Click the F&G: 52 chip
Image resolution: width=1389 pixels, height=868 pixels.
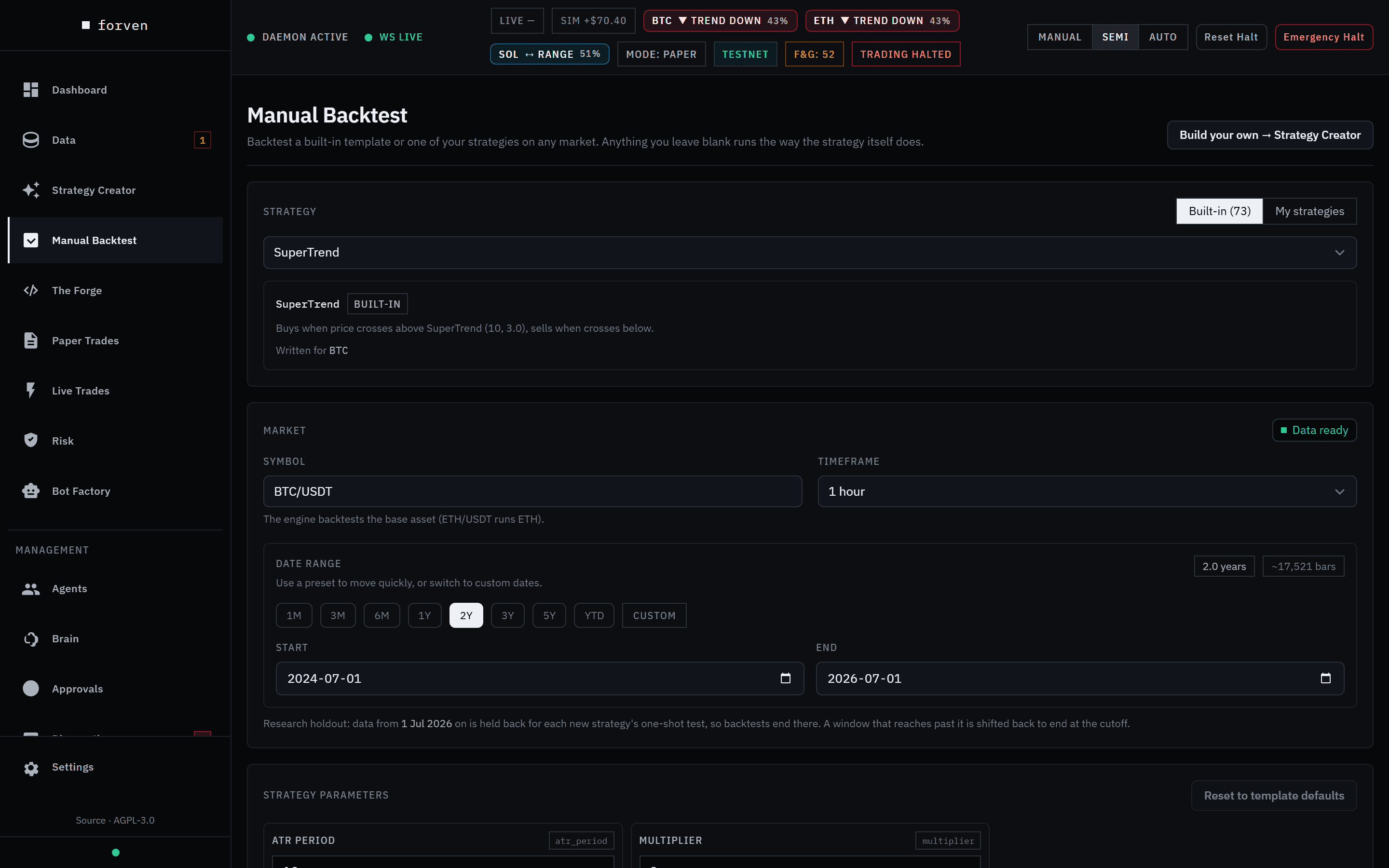point(814,54)
